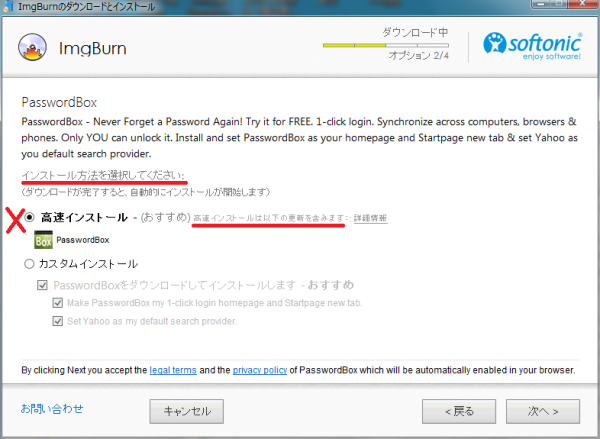The image size is (600, 439).
Task: Open the privacy policy link
Action: coord(260,370)
